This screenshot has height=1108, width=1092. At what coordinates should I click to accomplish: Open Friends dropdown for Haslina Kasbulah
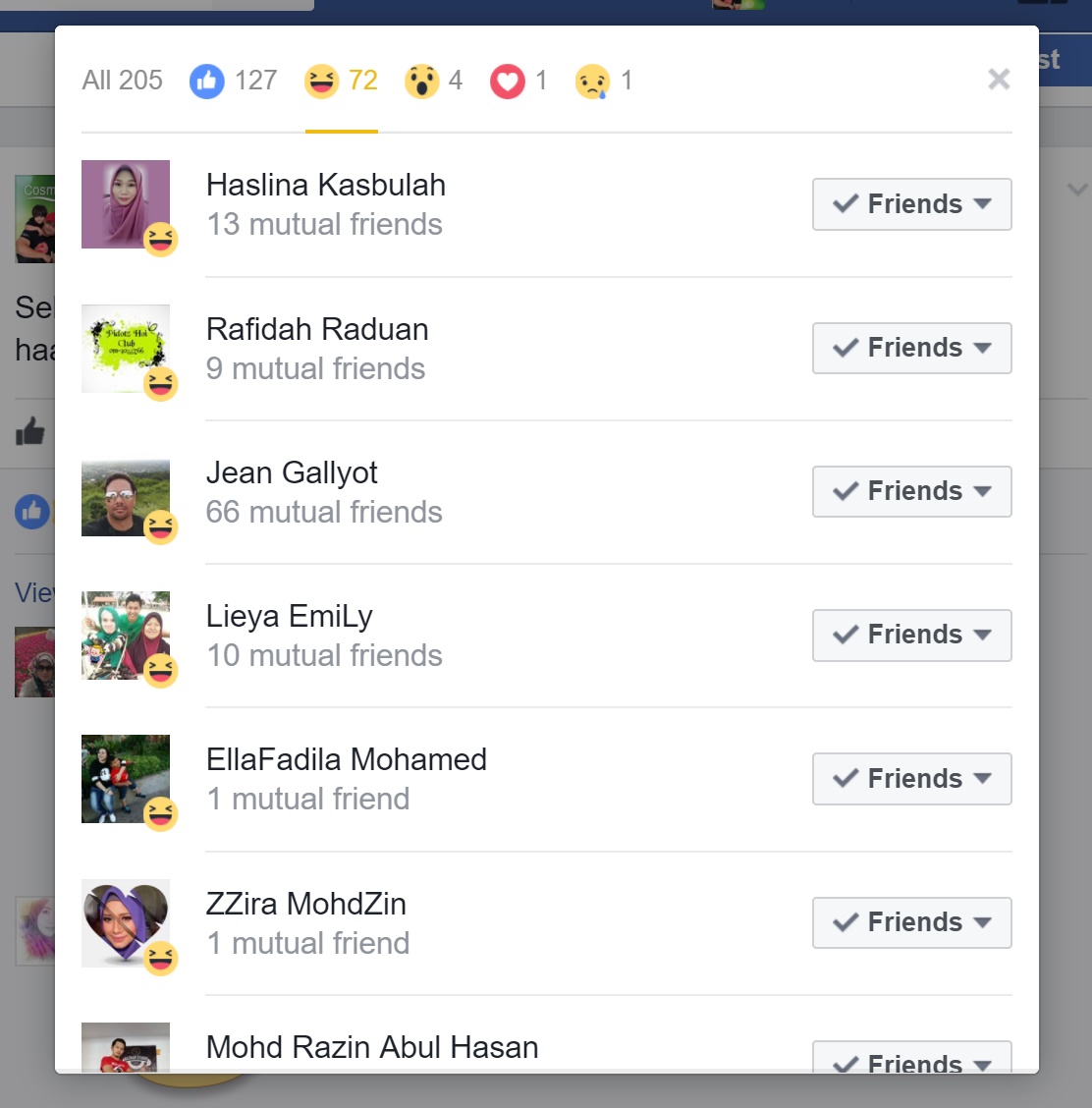point(912,204)
